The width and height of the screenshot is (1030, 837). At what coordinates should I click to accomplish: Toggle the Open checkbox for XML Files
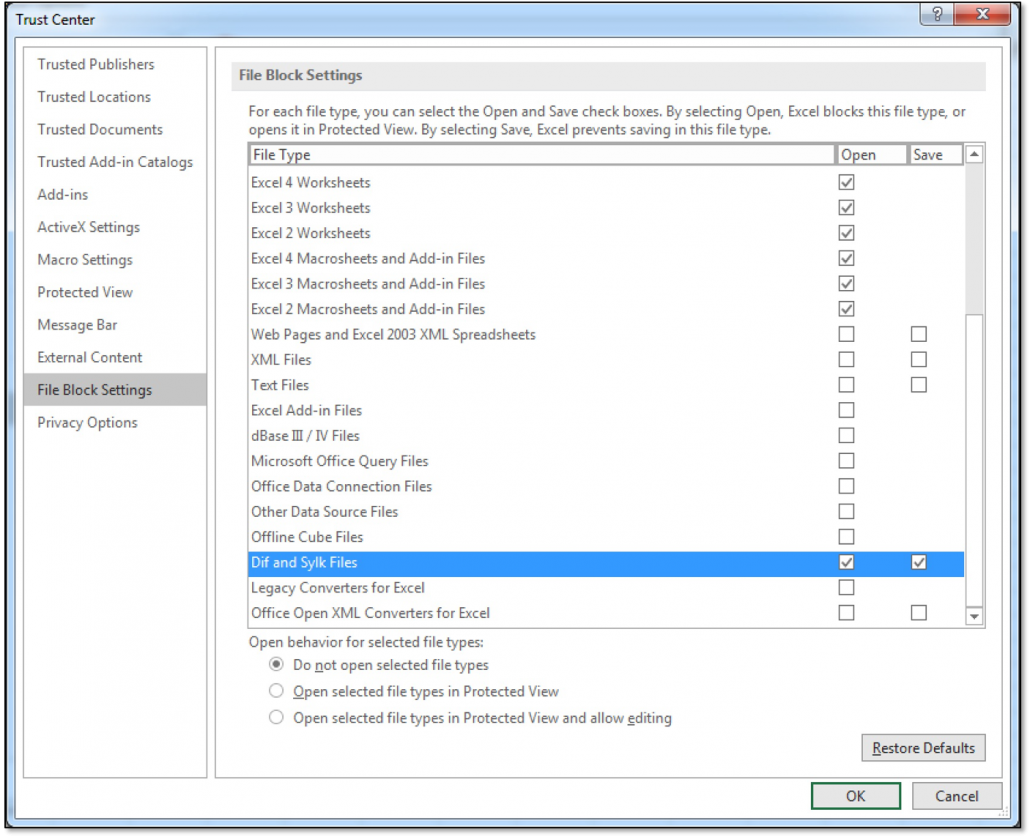coord(846,359)
